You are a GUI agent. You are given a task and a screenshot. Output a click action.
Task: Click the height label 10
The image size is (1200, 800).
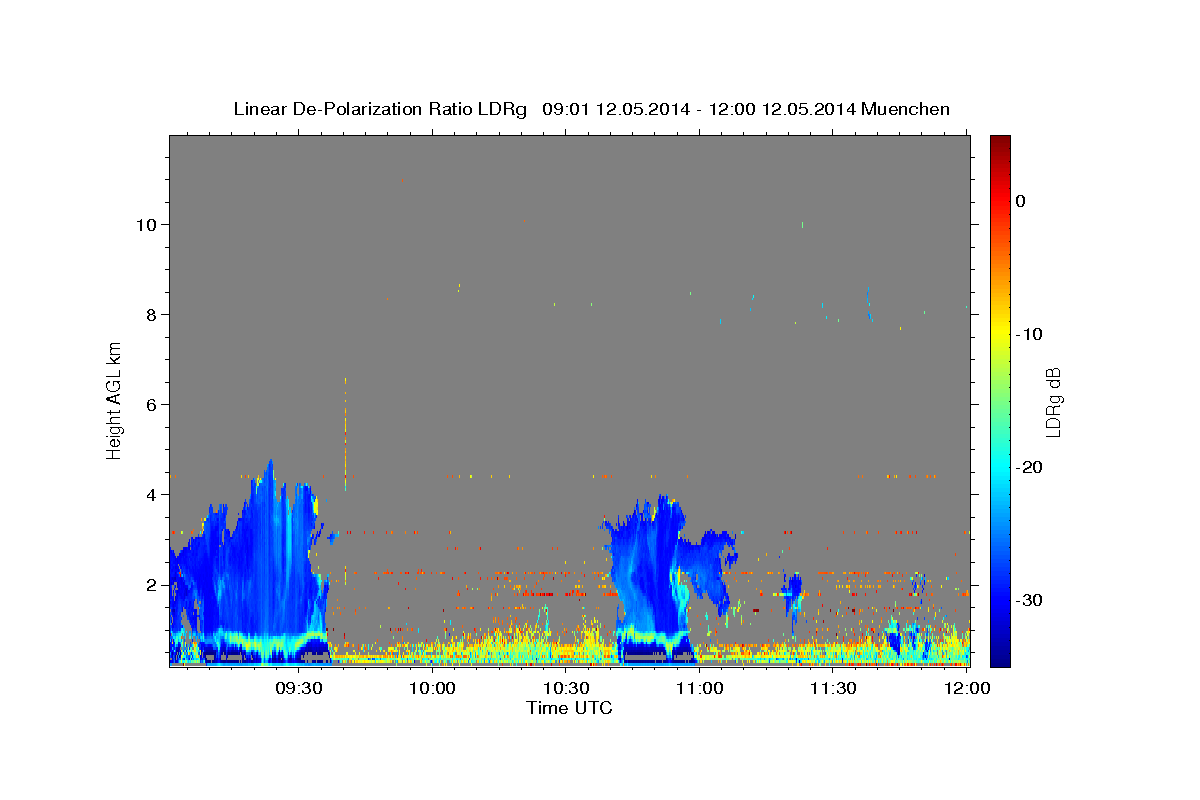[x=146, y=224]
